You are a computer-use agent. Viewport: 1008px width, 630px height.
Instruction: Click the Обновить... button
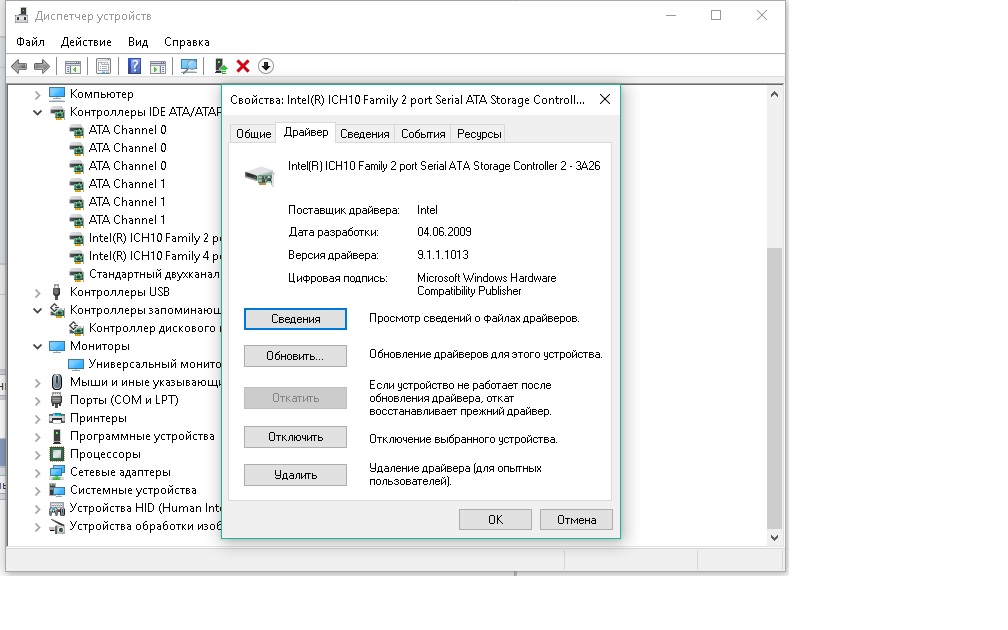(x=295, y=356)
